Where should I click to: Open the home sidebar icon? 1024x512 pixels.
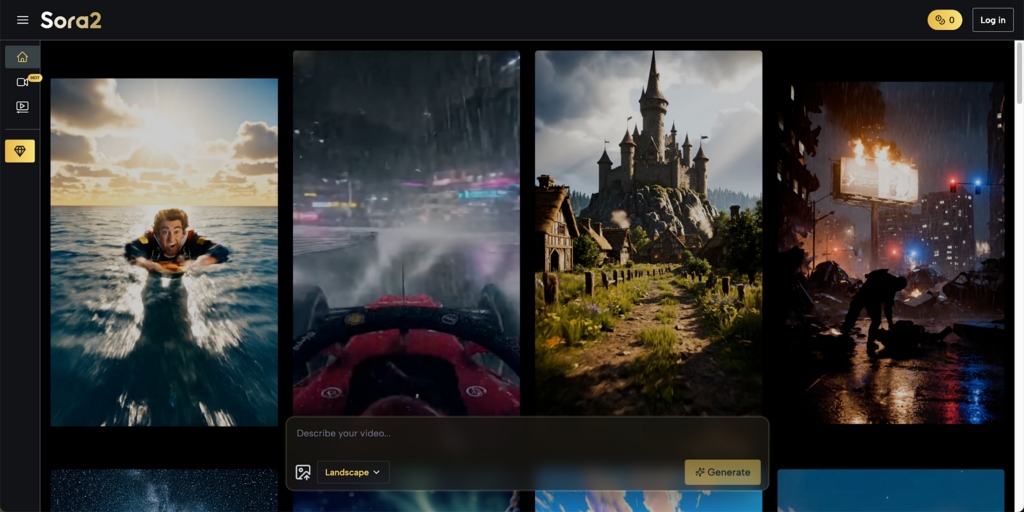coord(22,57)
